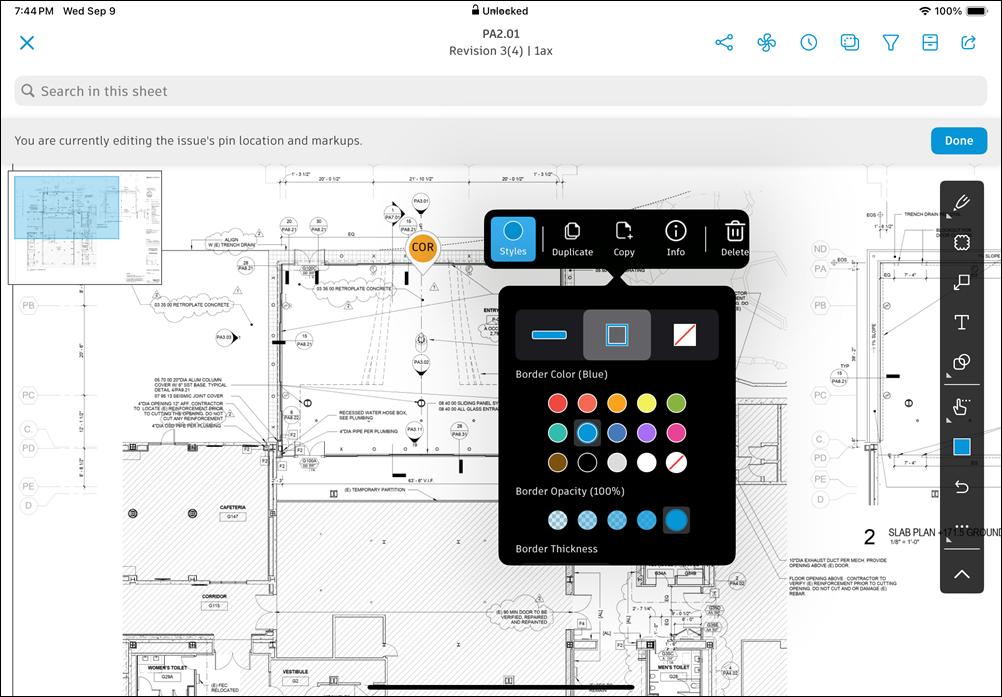Screen dimensions: 1002x697
Task: Set border opacity to 100%
Action: click(x=676, y=520)
